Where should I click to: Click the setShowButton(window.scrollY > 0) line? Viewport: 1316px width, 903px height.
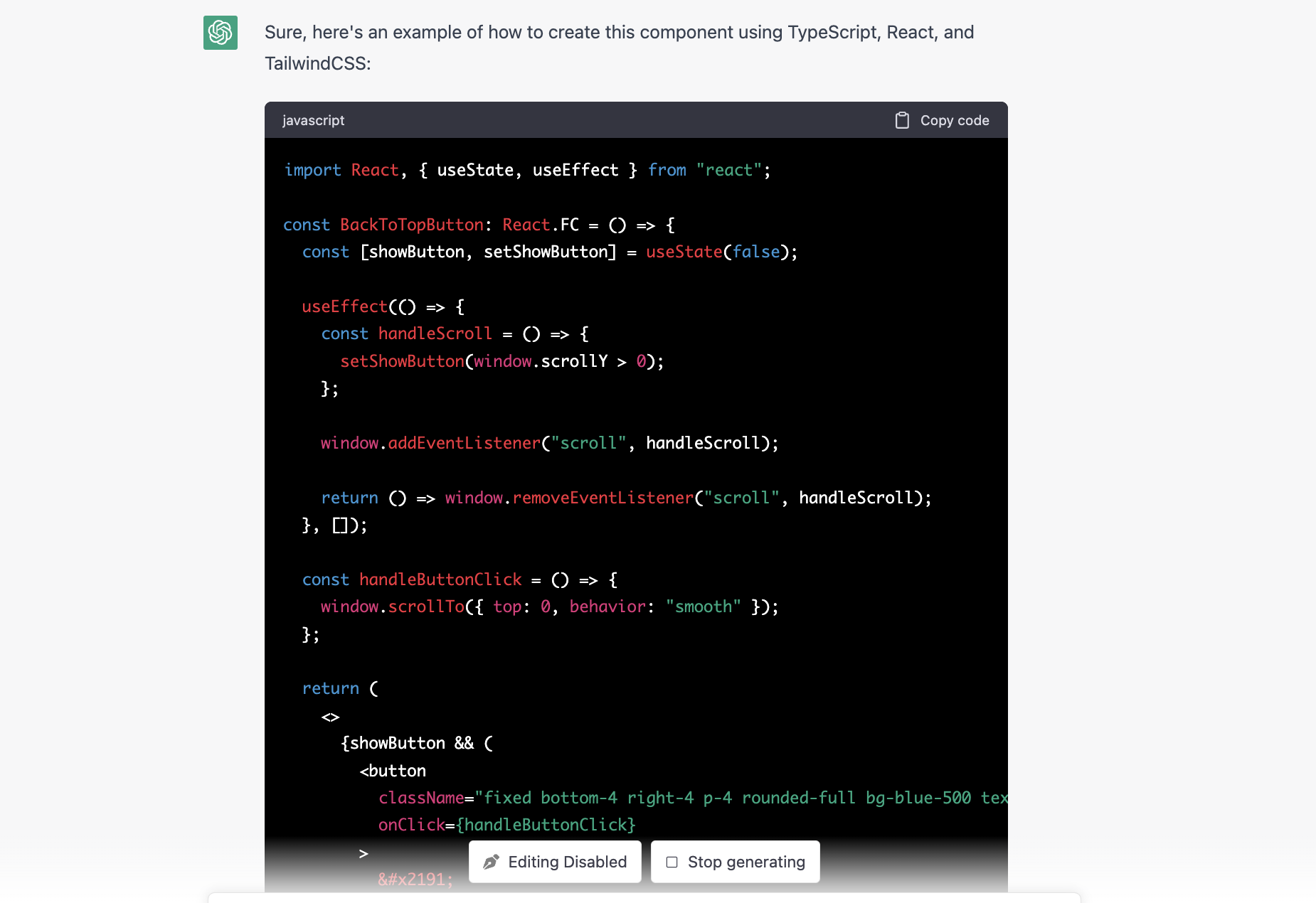(x=502, y=361)
